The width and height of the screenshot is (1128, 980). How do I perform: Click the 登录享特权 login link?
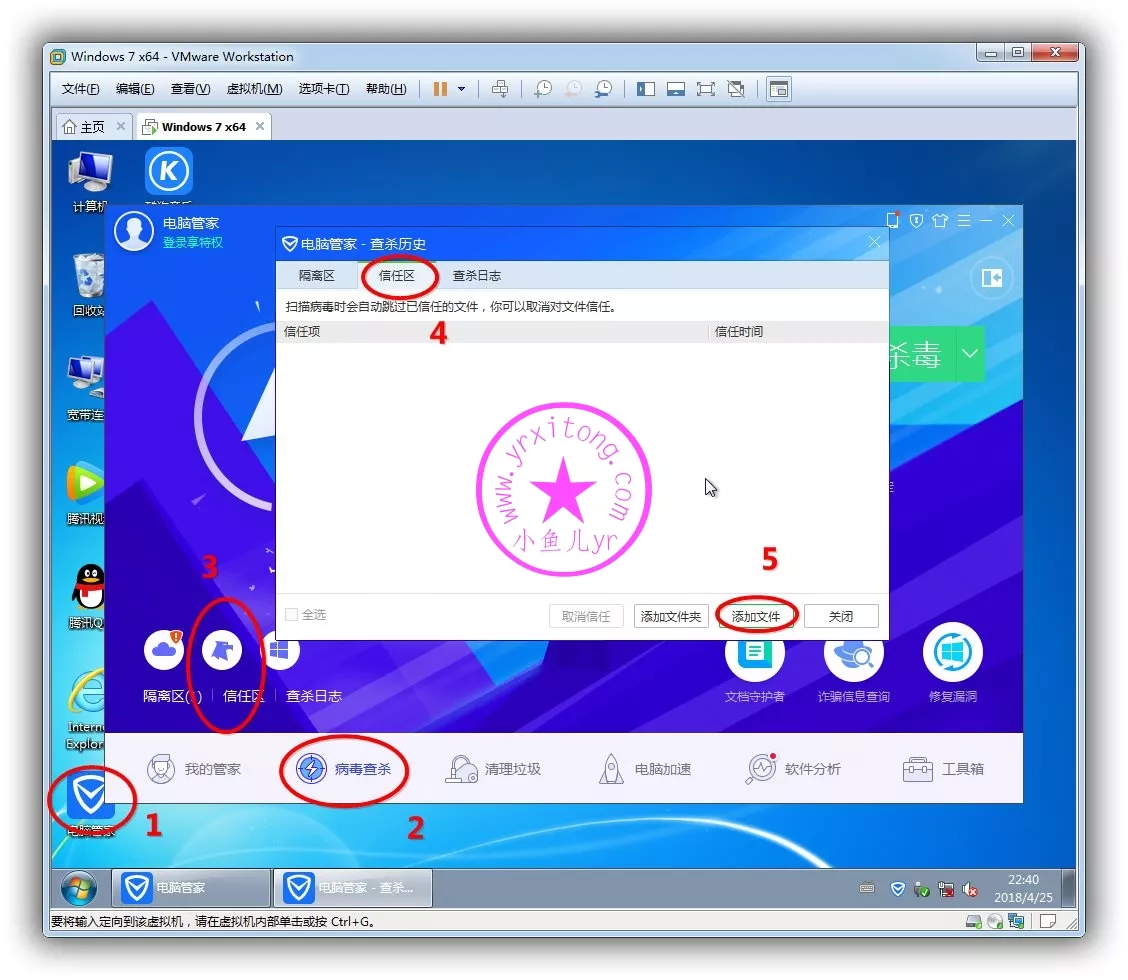pos(193,243)
